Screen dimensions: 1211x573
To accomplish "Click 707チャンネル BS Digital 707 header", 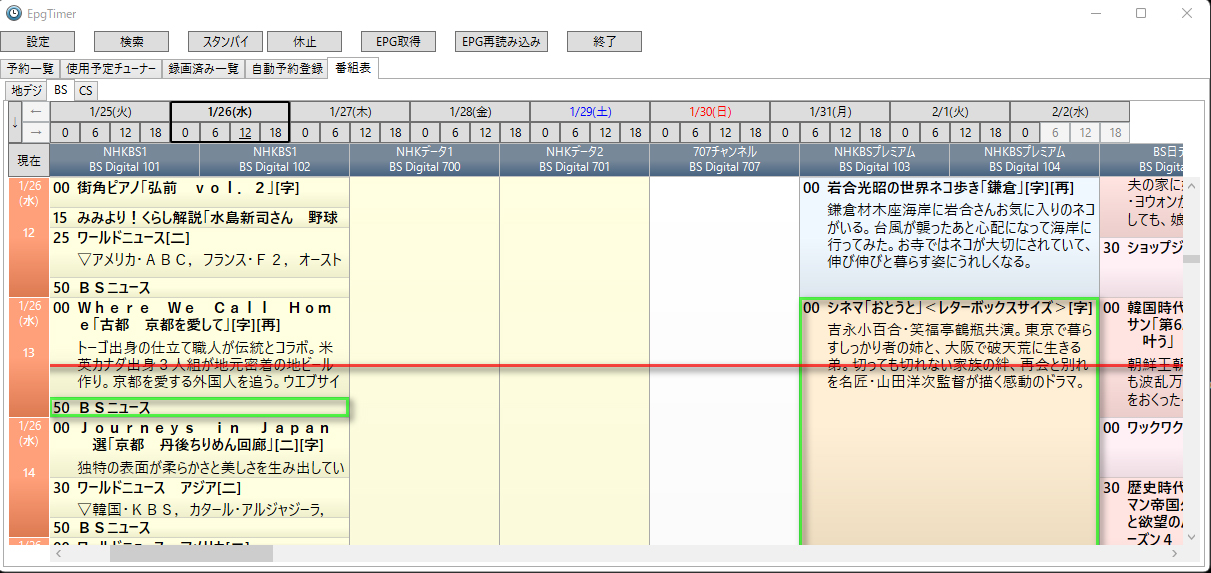I will 725,160.
